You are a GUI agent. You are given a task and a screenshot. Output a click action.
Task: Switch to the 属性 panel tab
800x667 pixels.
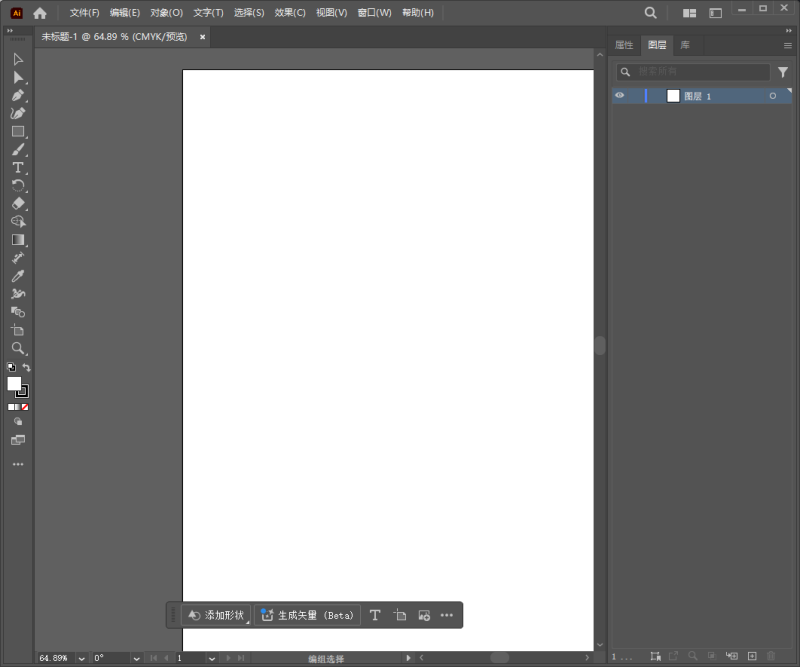[623, 44]
